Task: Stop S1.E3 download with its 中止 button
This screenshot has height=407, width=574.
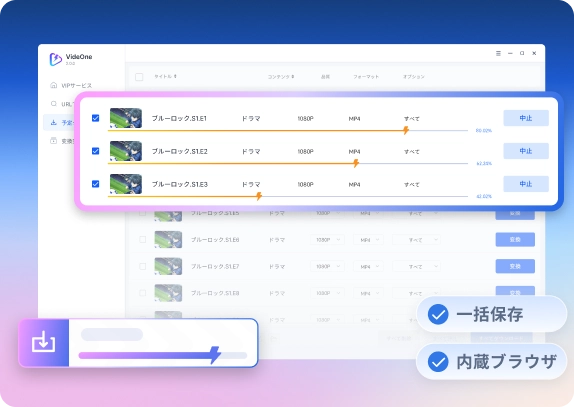Action: 526,184
